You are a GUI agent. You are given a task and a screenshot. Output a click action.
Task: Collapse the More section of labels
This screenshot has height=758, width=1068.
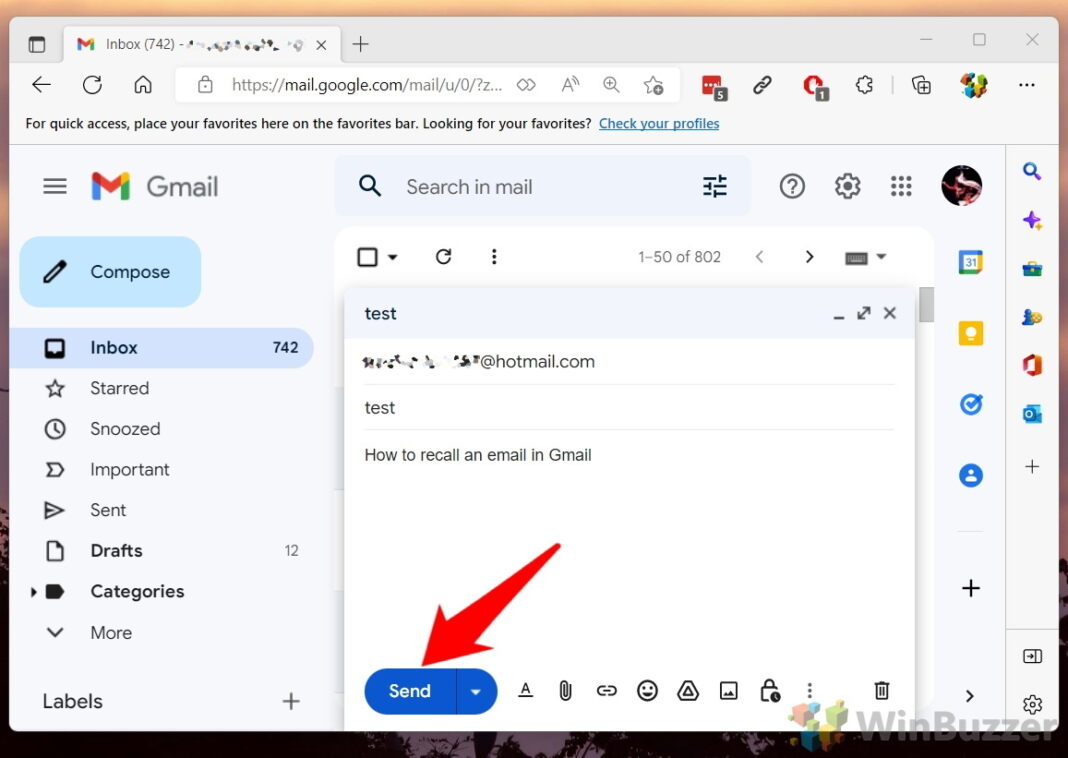pos(55,632)
